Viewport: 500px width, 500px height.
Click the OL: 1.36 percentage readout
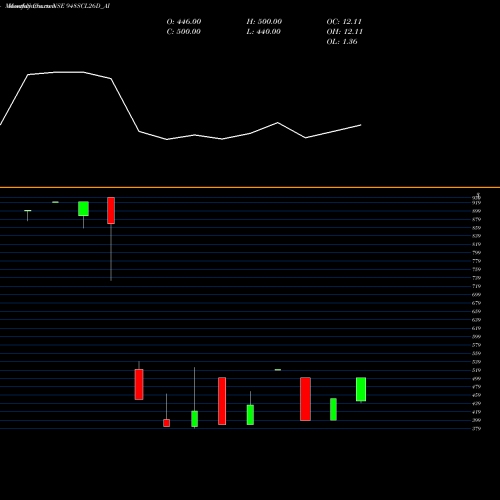pyautogui.click(x=342, y=42)
